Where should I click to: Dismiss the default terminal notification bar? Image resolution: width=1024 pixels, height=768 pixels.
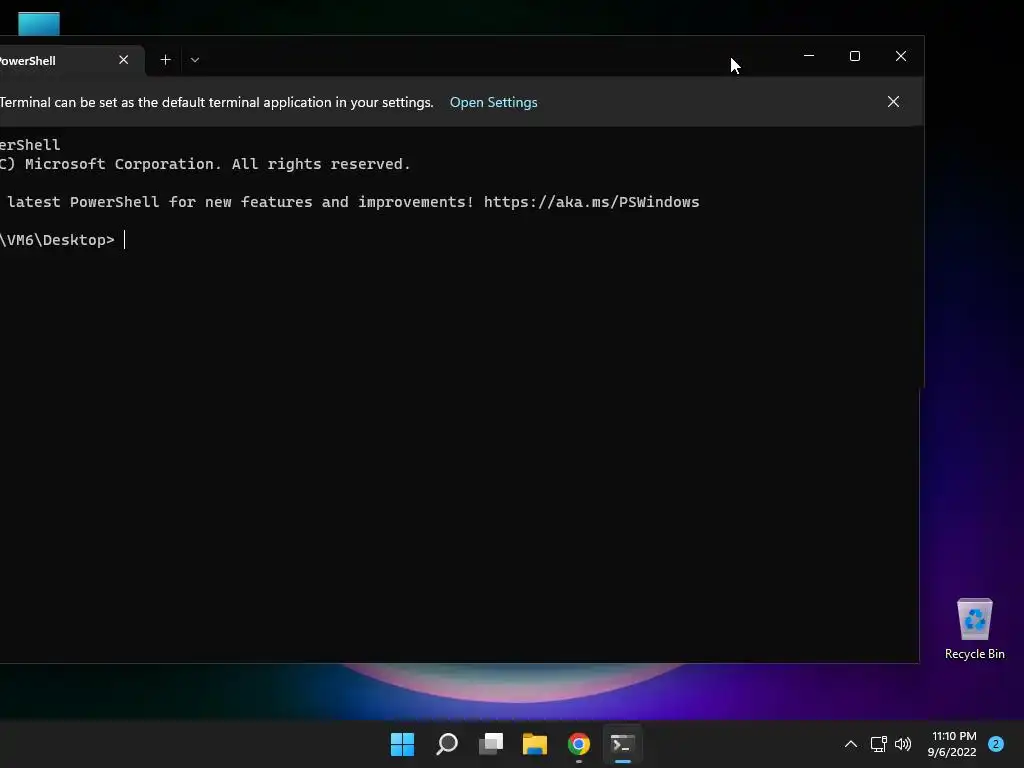tap(893, 102)
